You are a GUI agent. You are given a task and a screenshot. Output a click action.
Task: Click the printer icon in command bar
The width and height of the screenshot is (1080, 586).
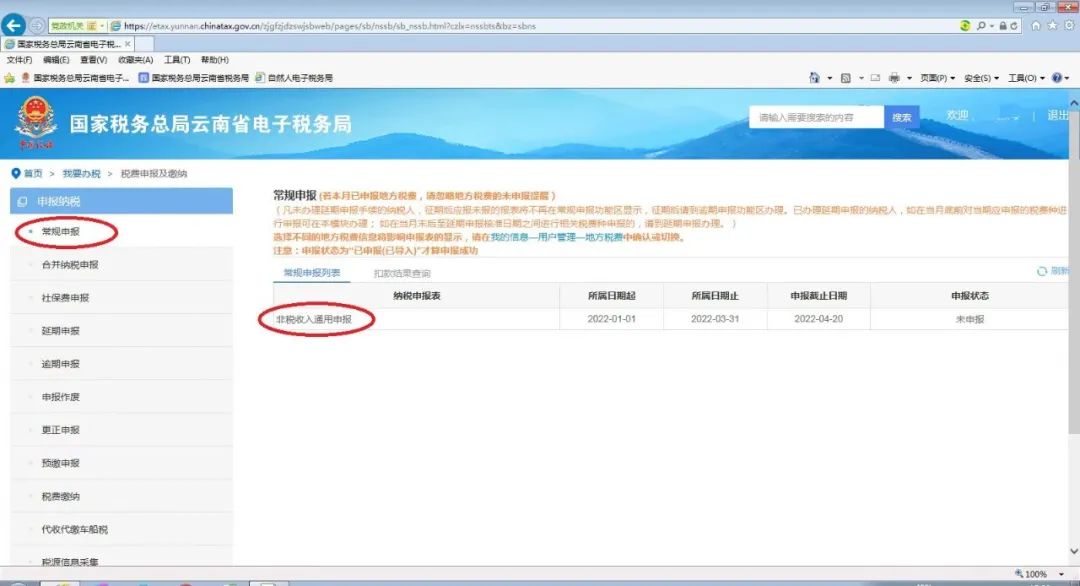click(x=893, y=78)
